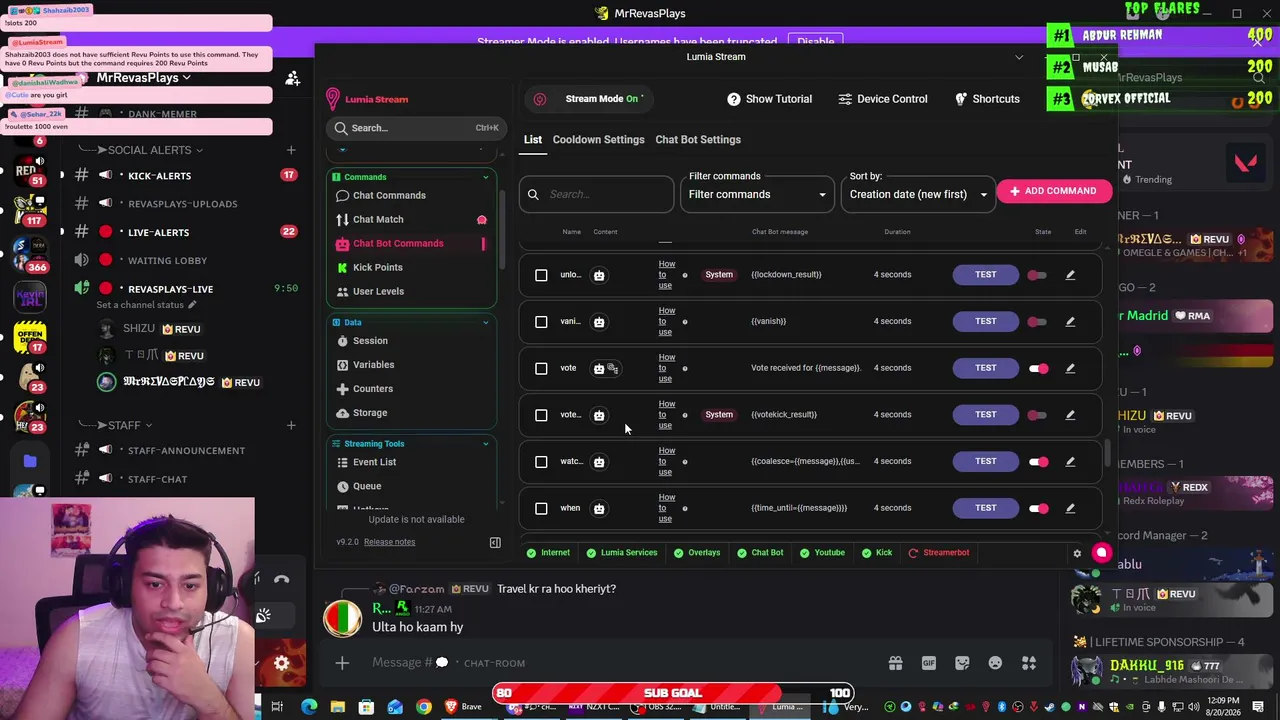This screenshot has width=1280, height=720.
Task: Disable the when command state toggle
Action: [1038, 508]
